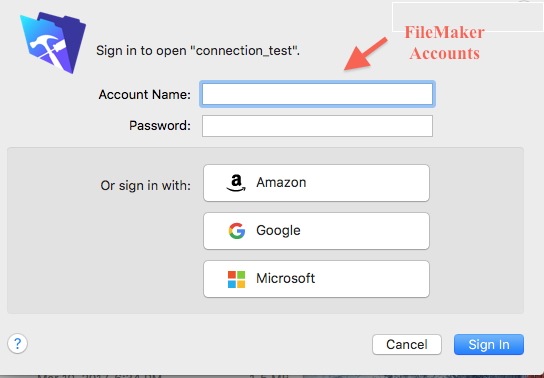Select the Microsoft sign-in button
Image resolution: width=544 pixels, height=378 pixels.
point(316,279)
